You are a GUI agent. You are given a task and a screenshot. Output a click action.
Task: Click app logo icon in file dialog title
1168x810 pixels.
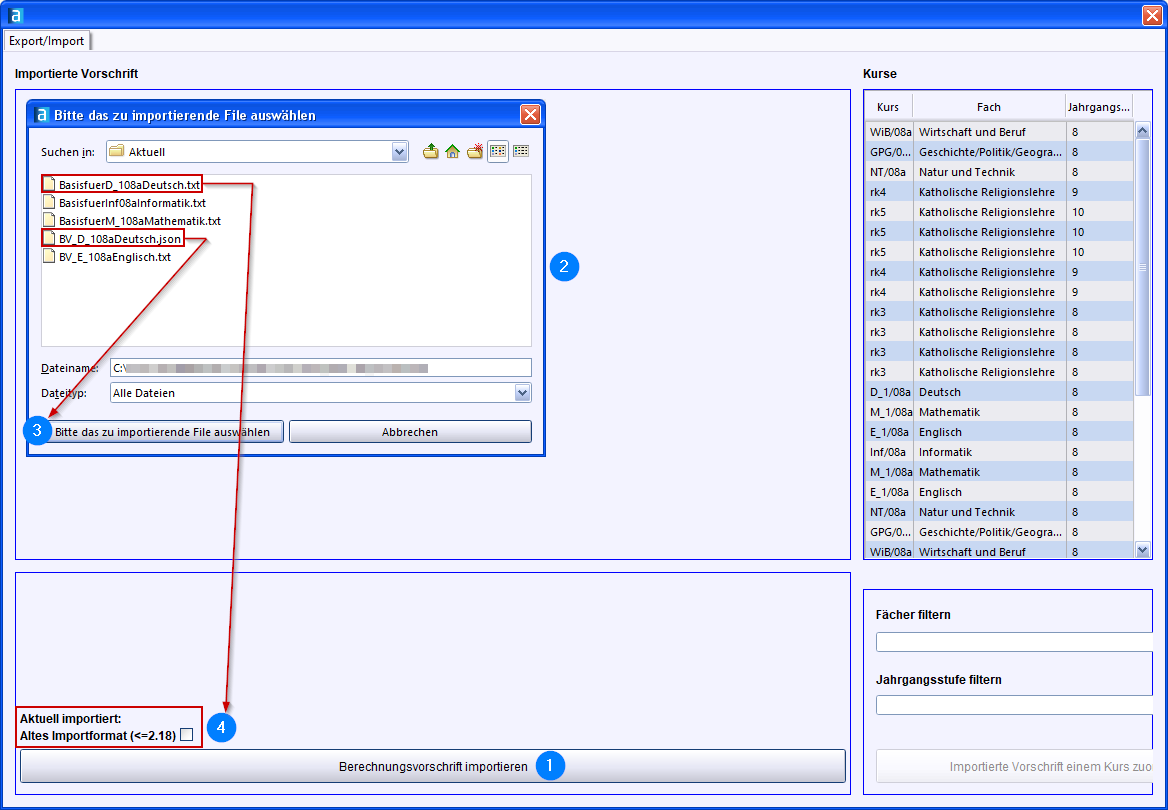click(42, 115)
